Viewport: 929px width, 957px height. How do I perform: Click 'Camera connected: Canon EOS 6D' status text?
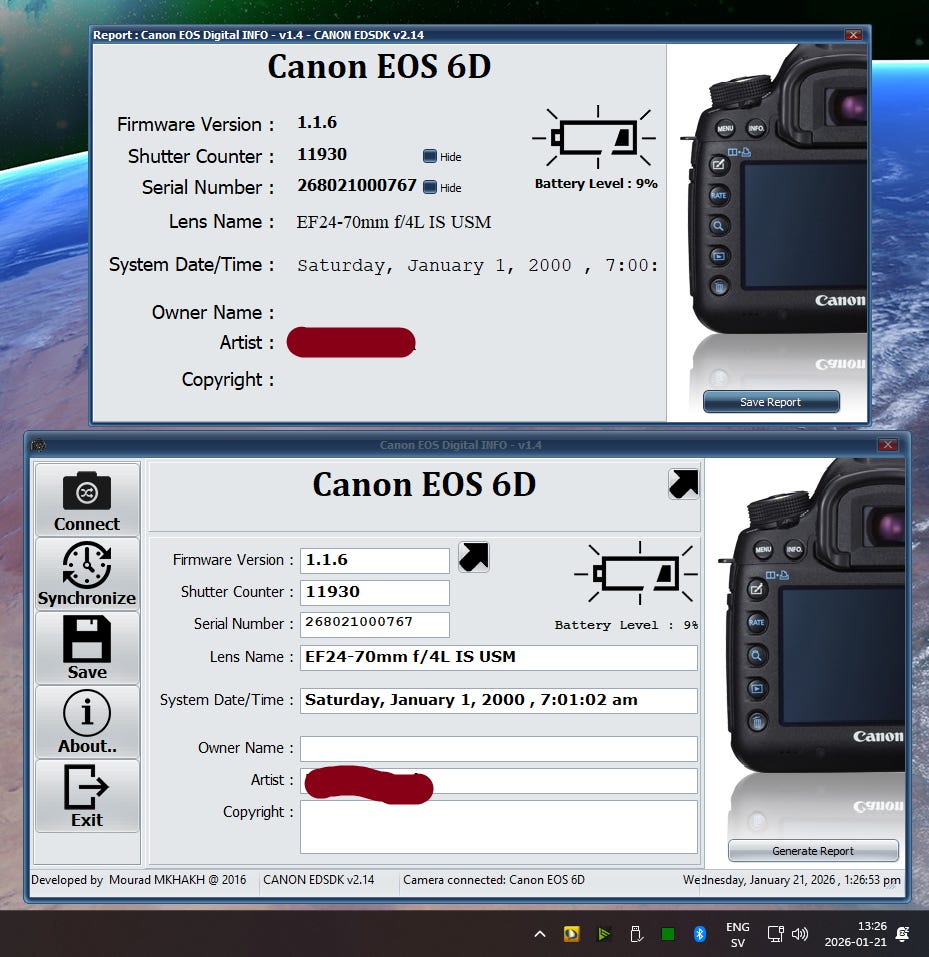pyautogui.click(x=494, y=879)
